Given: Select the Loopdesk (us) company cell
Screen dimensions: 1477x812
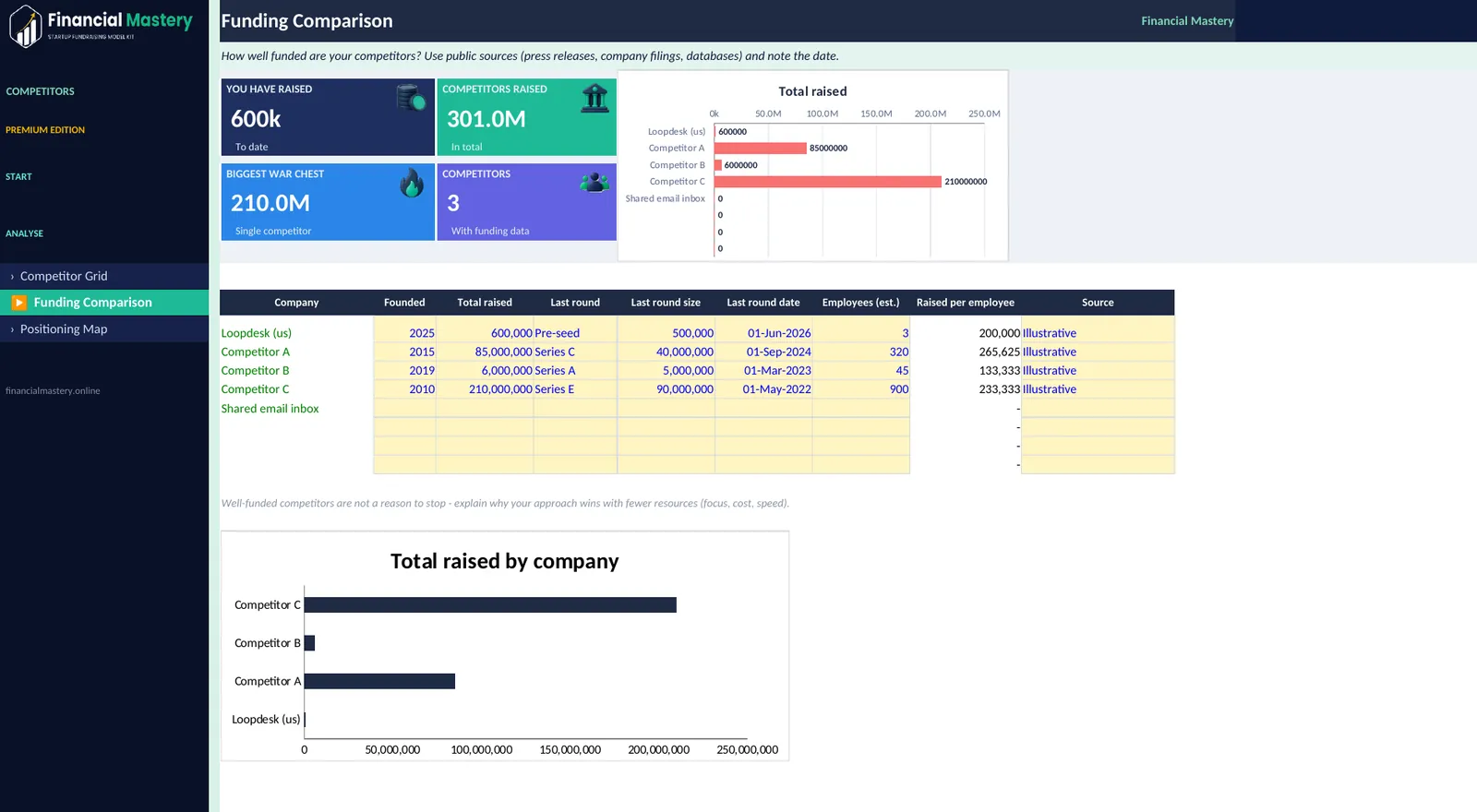Looking at the screenshot, I should (x=296, y=333).
